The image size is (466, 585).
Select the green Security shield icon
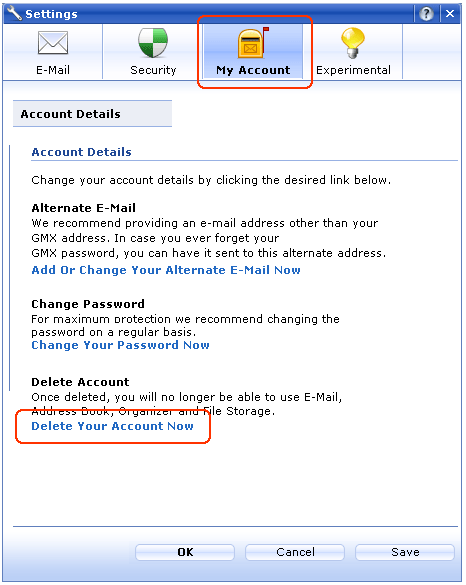pyautogui.click(x=153, y=43)
